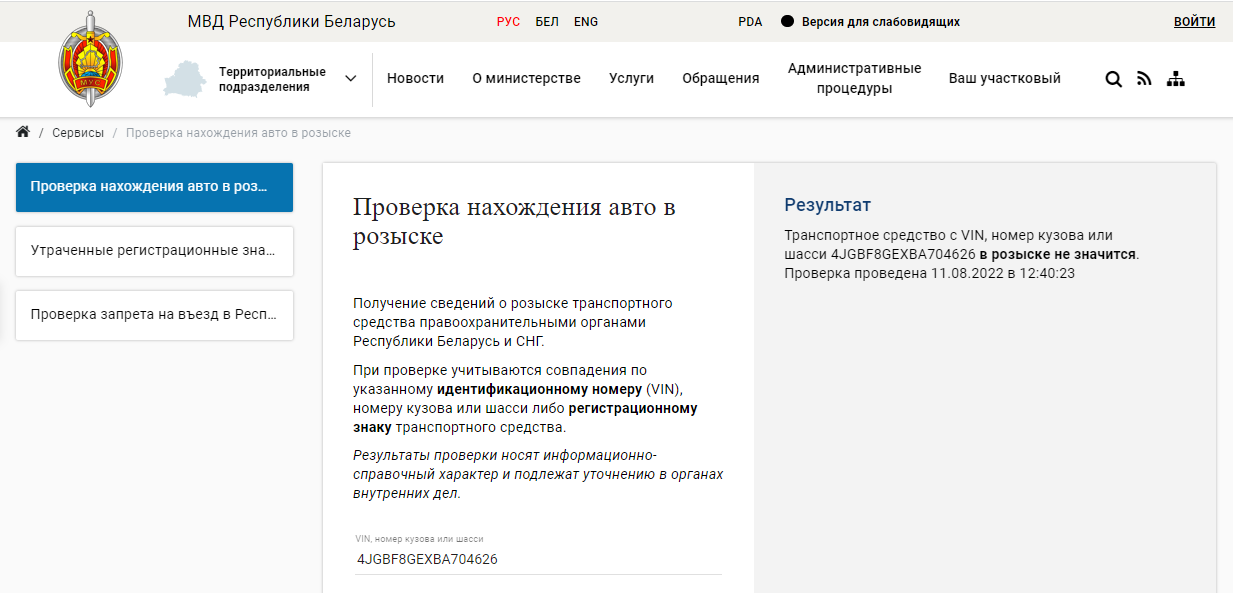Open the Услуги menu
This screenshot has width=1233, height=593.
click(631, 78)
